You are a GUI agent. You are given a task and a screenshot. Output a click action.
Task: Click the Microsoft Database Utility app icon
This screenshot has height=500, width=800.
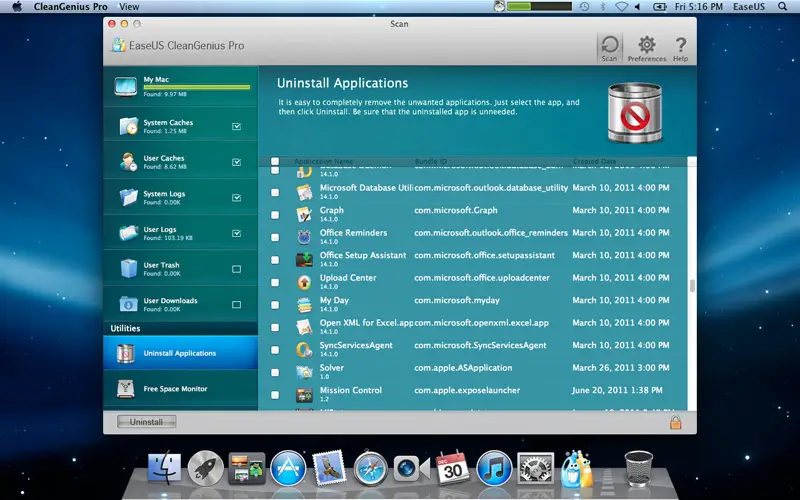coord(304,192)
